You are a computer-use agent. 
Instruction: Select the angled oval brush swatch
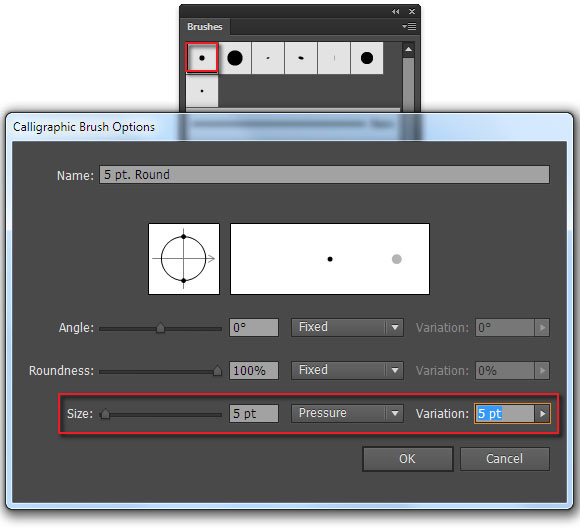point(301,58)
